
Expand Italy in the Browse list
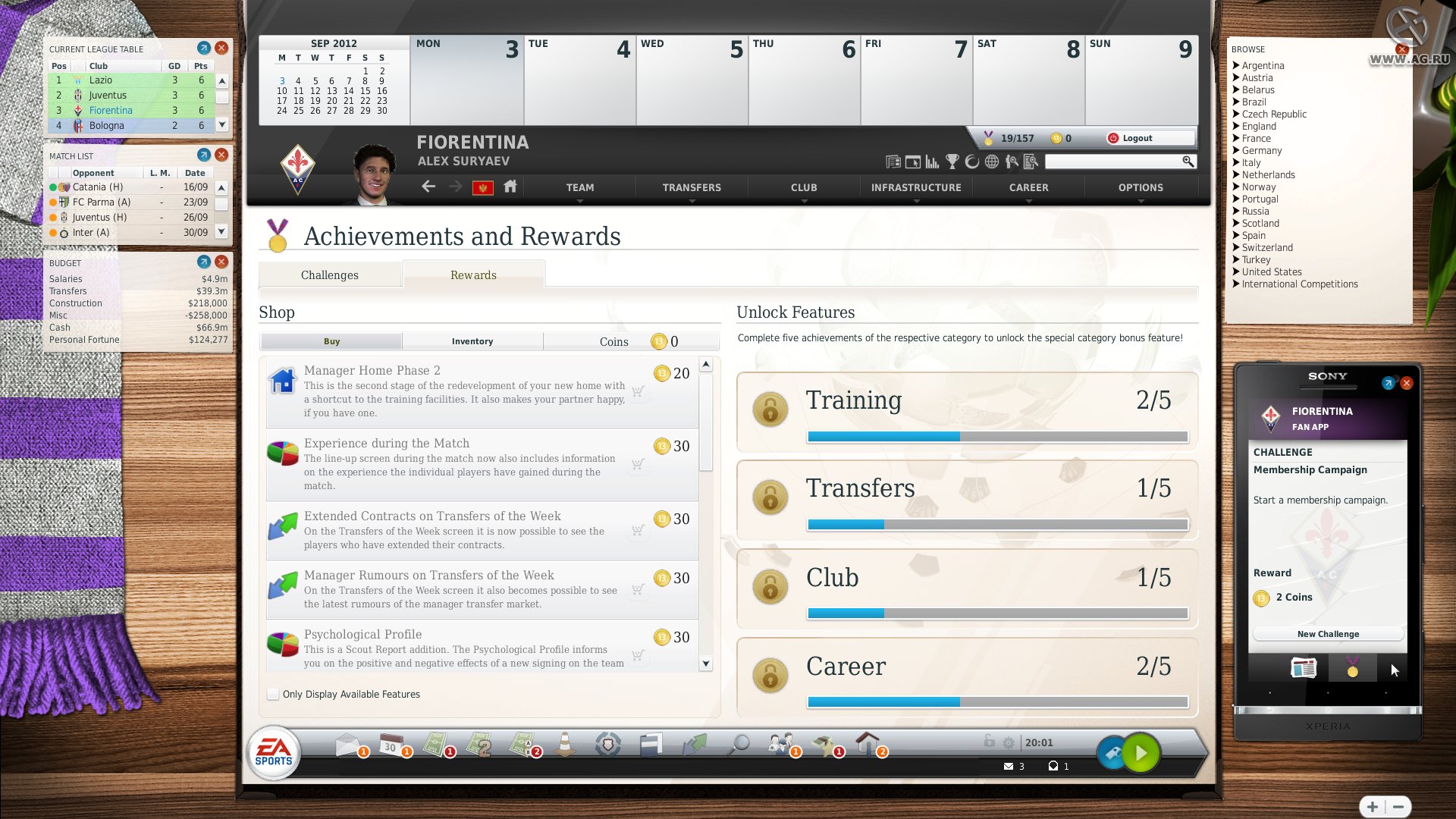click(1251, 162)
